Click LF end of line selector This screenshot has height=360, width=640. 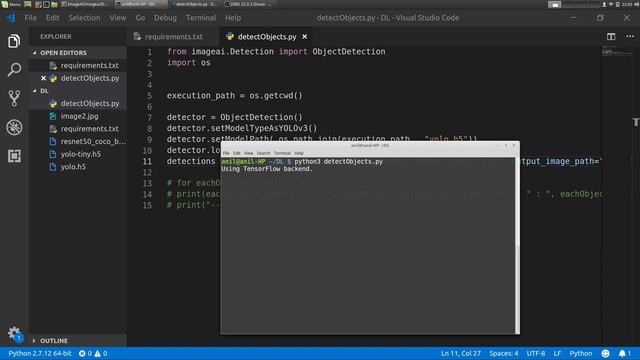(557, 353)
